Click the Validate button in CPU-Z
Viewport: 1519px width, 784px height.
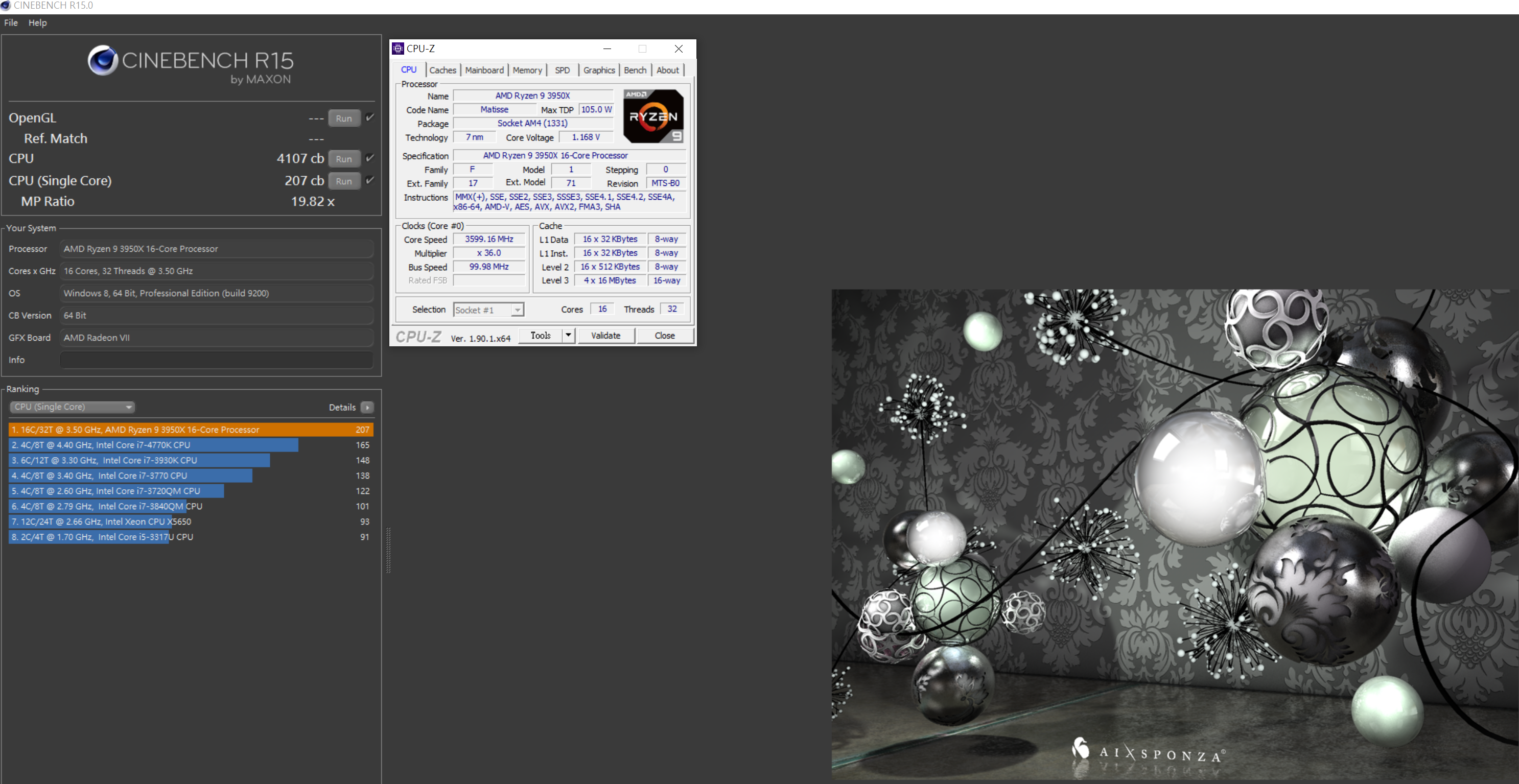pyautogui.click(x=605, y=336)
